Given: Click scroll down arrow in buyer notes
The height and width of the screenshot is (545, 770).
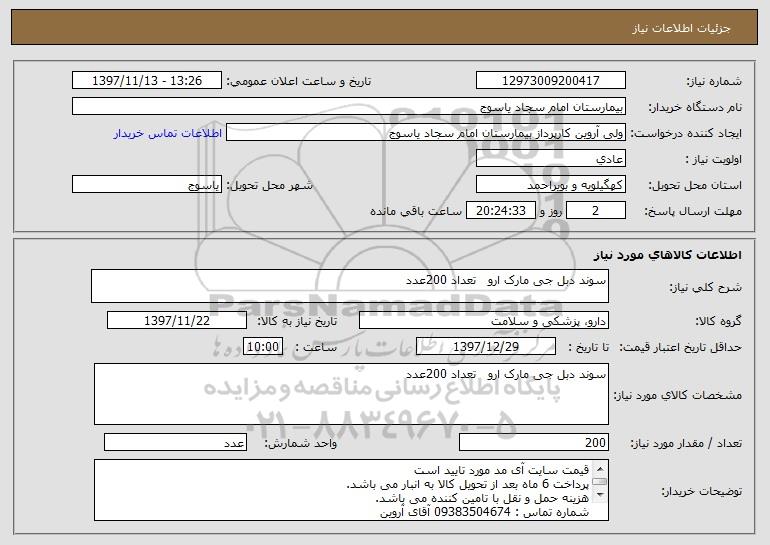Looking at the screenshot, I should [600, 494].
